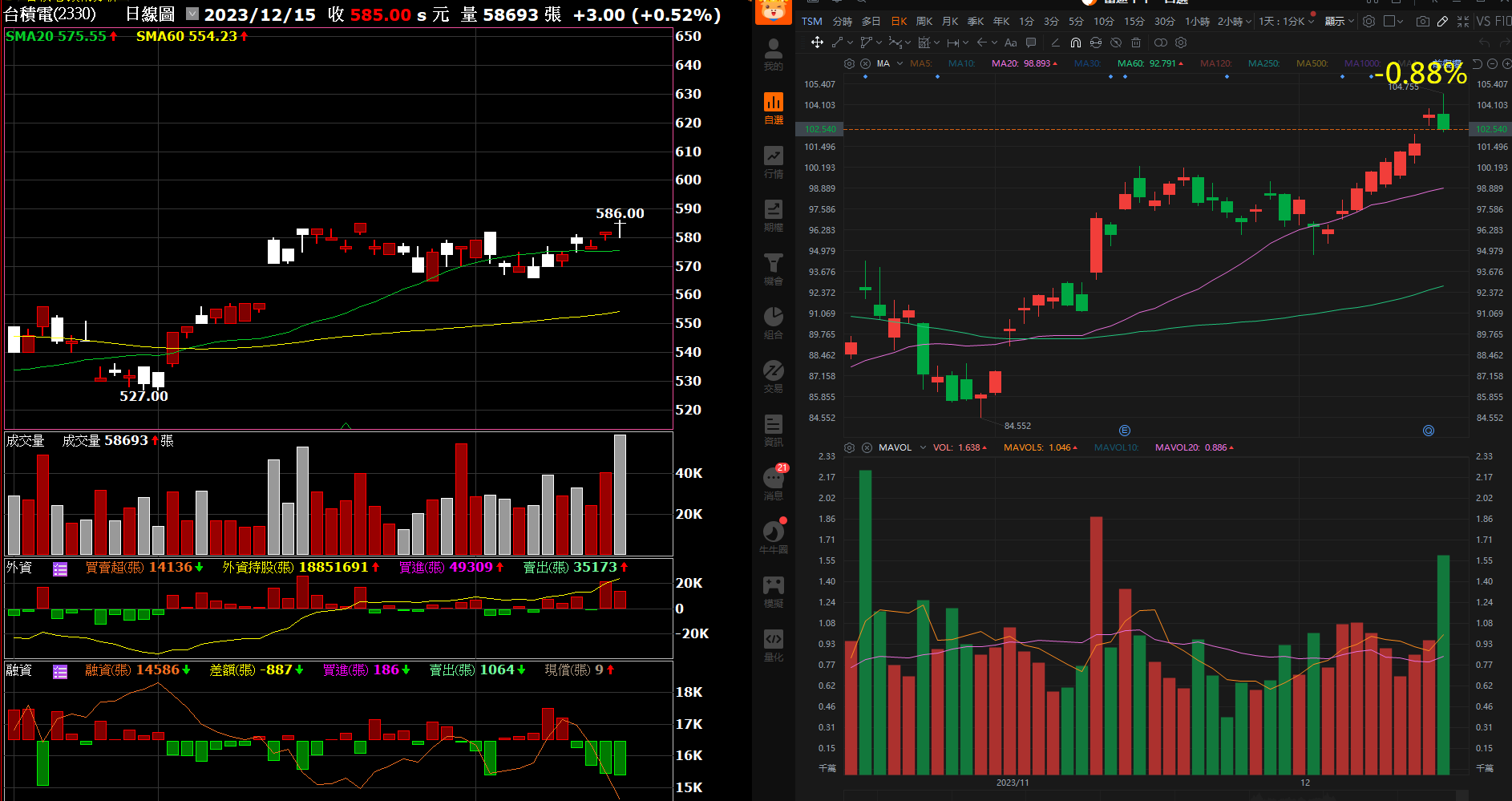Viewport: 1512px width, 801px height.
Task: Toggle the MA250 line visibility
Action: [1263, 63]
